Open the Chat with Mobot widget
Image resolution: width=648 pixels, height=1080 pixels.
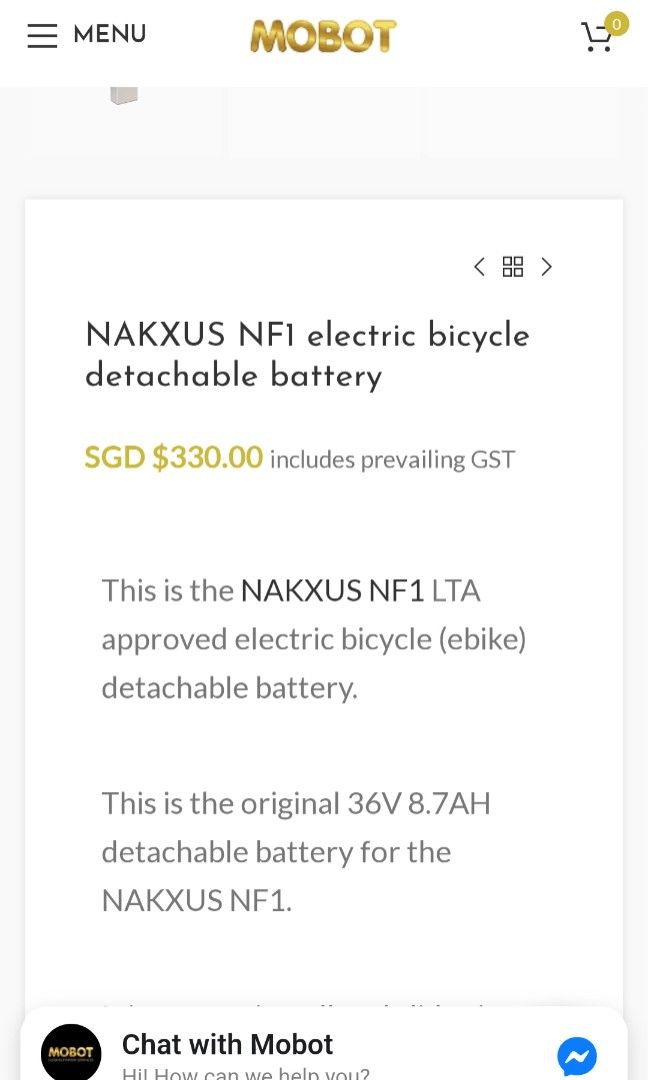pos(226,1044)
